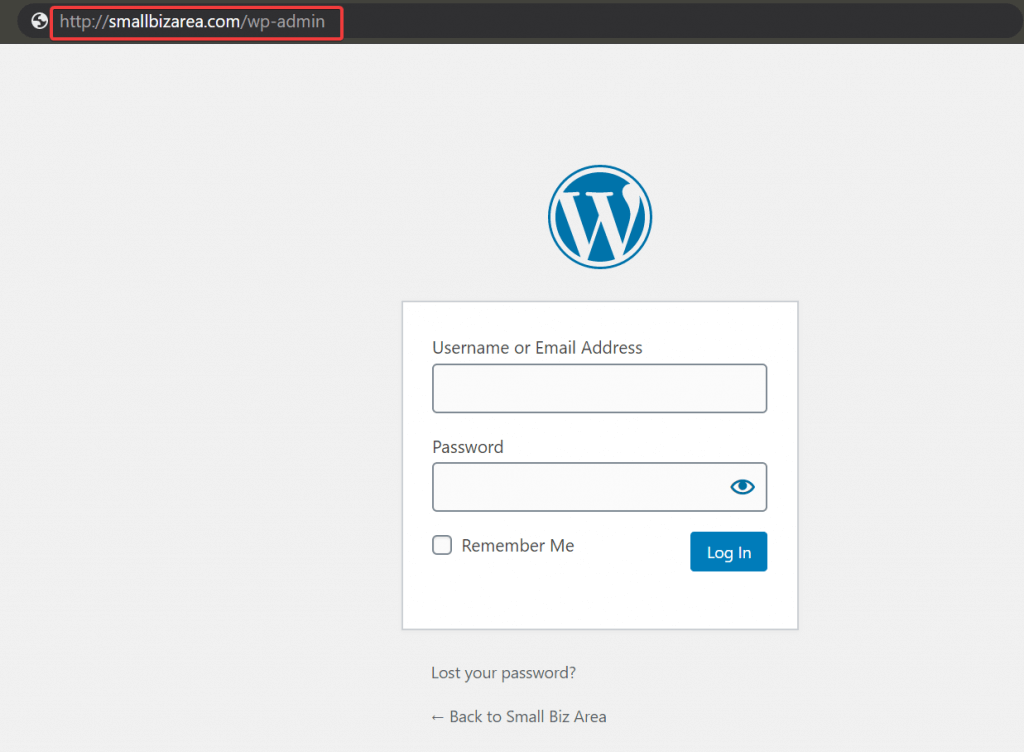This screenshot has height=752, width=1024.
Task: Open the Lost your password link
Action: pos(504,673)
